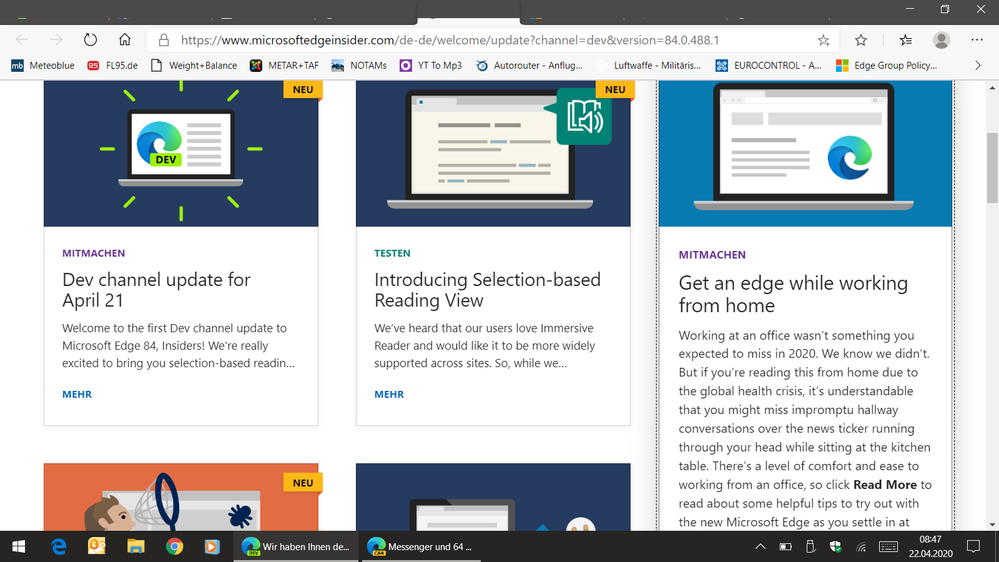Click MEHR under Selection-based Reading View

pyautogui.click(x=389, y=394)
